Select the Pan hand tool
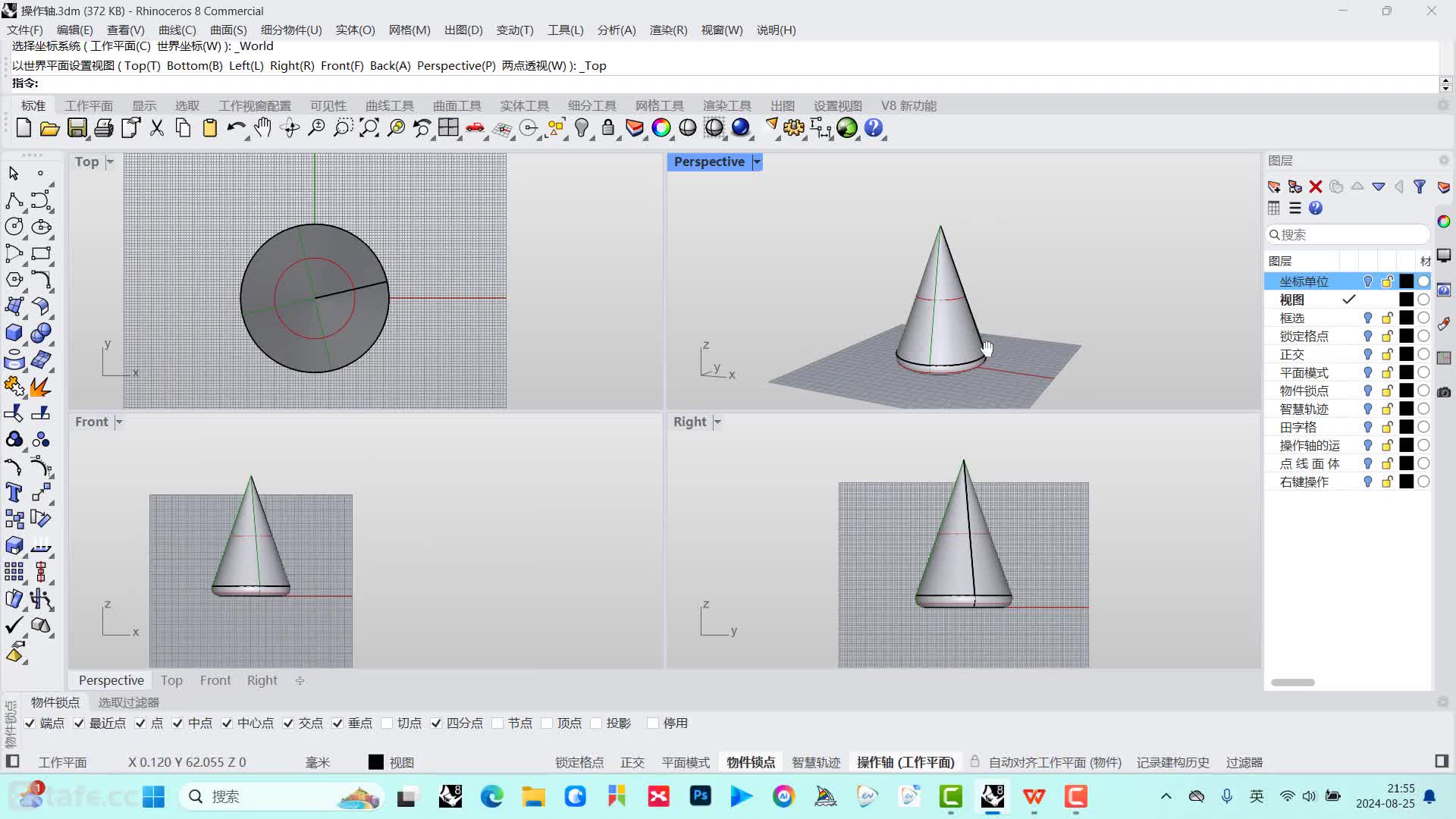The image size is (1456, 819). (x=263, y=128)
